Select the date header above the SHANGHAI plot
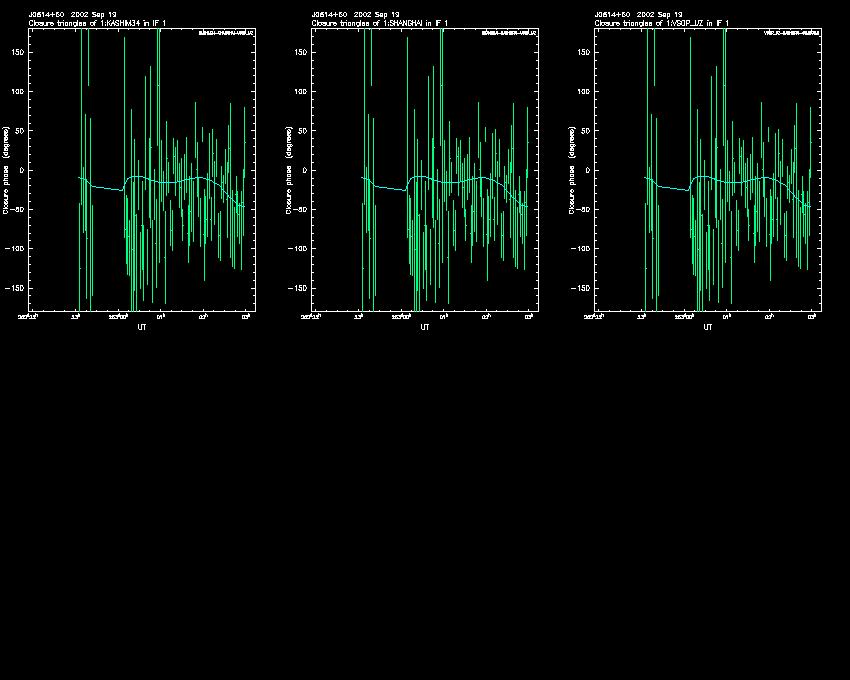850x680 pixels. click(356, 15)
